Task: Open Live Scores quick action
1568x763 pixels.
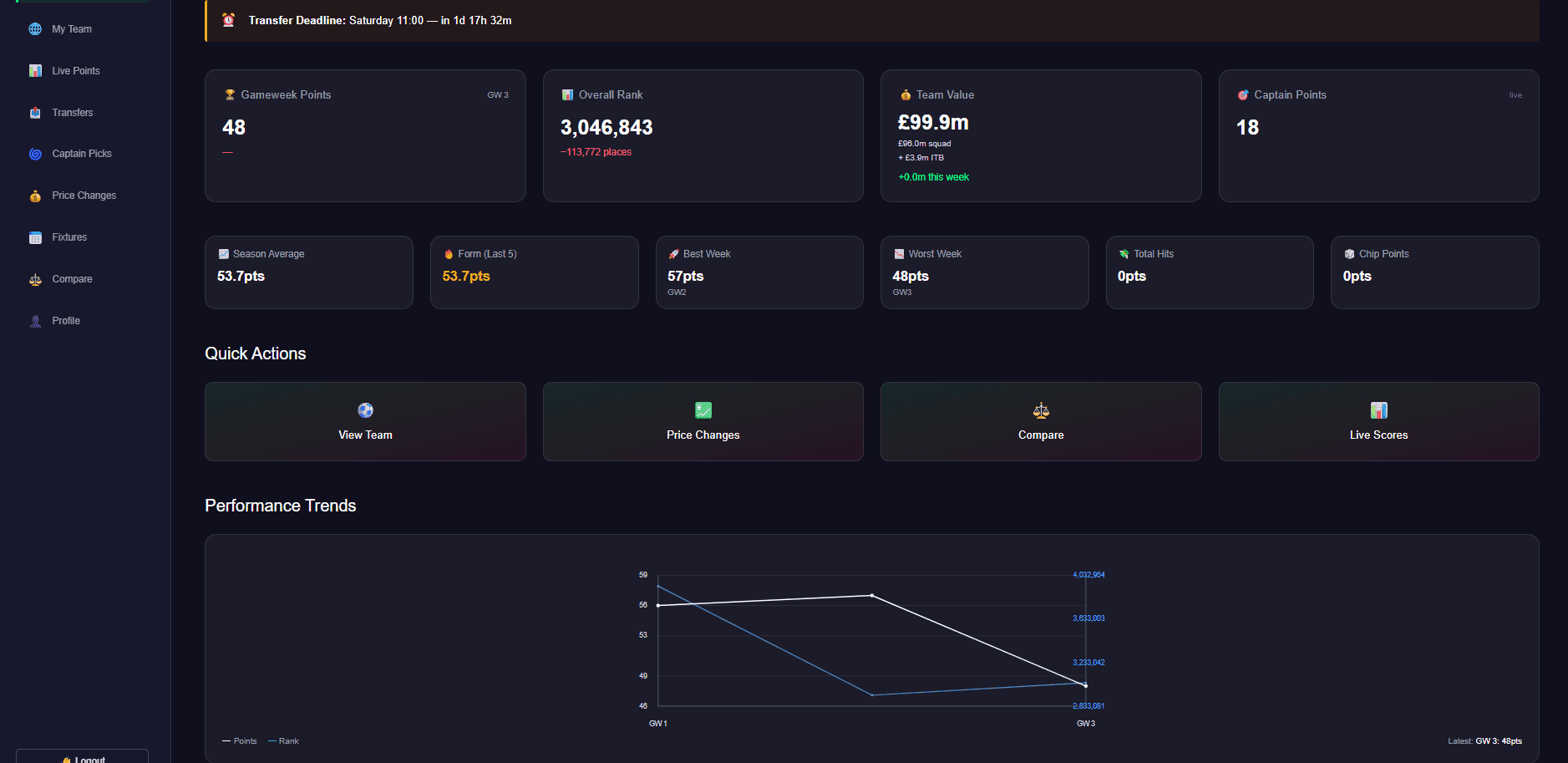Action: [x=1378, y=421]
